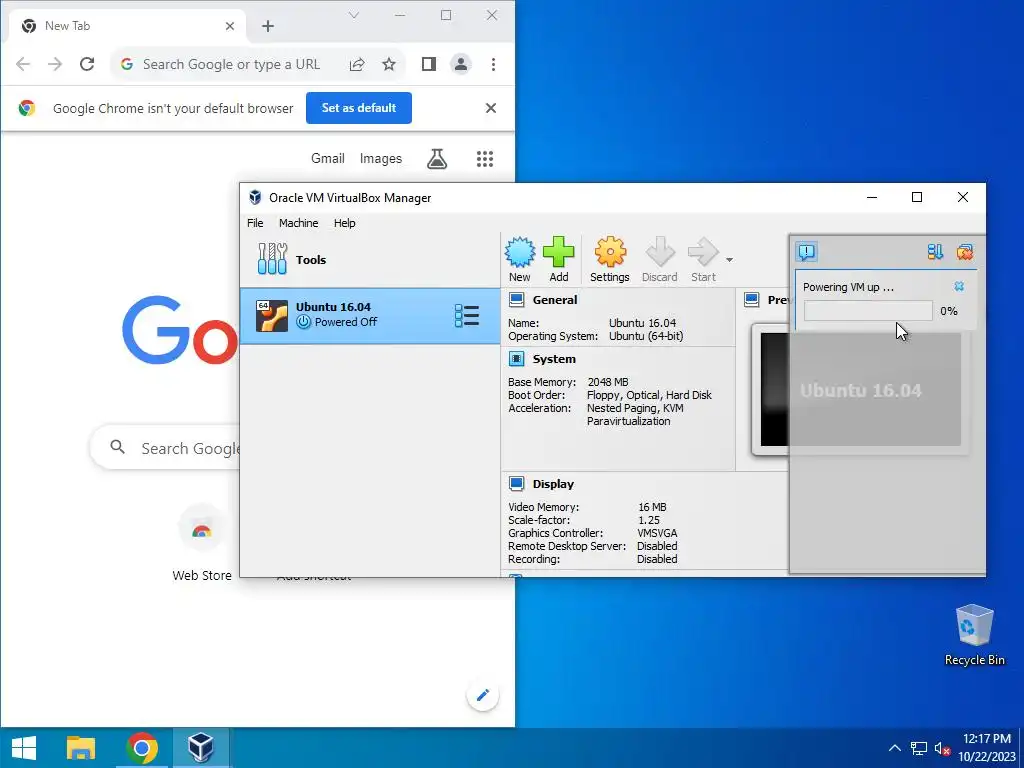Open the Ubuntu 16.04 machine menu icon
The width and height of the screenshot is (1024, 768).
pyautogui.click(x=467, y=315)
